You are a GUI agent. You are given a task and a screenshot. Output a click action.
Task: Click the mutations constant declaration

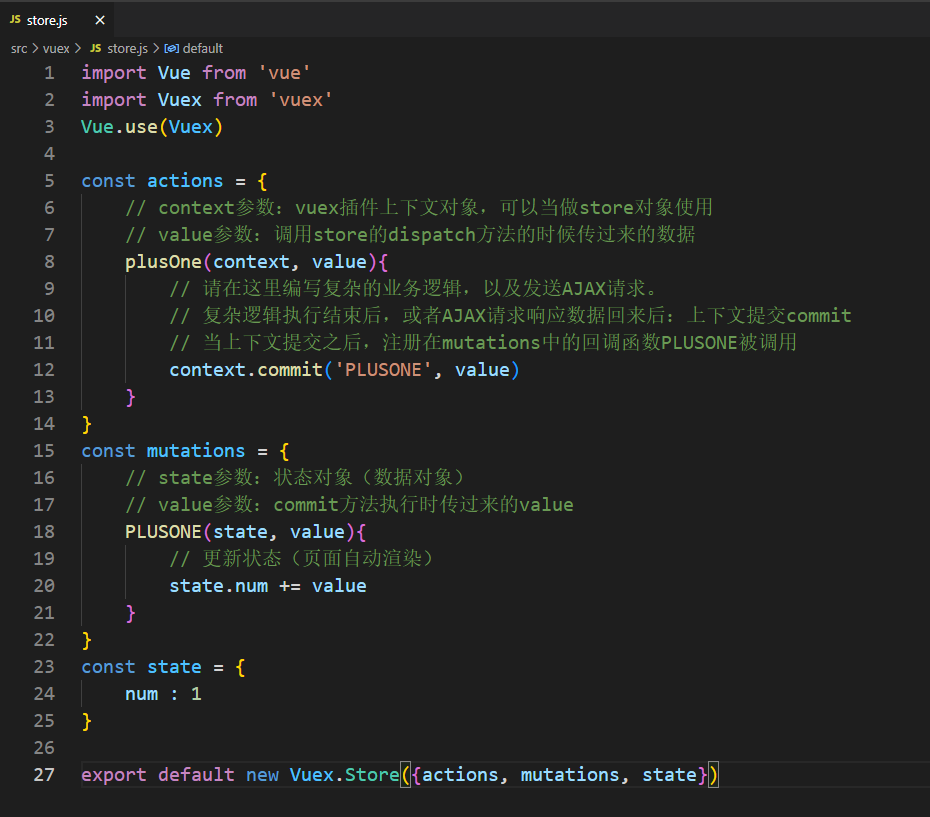pyautogui.click(x=196, y=451)
